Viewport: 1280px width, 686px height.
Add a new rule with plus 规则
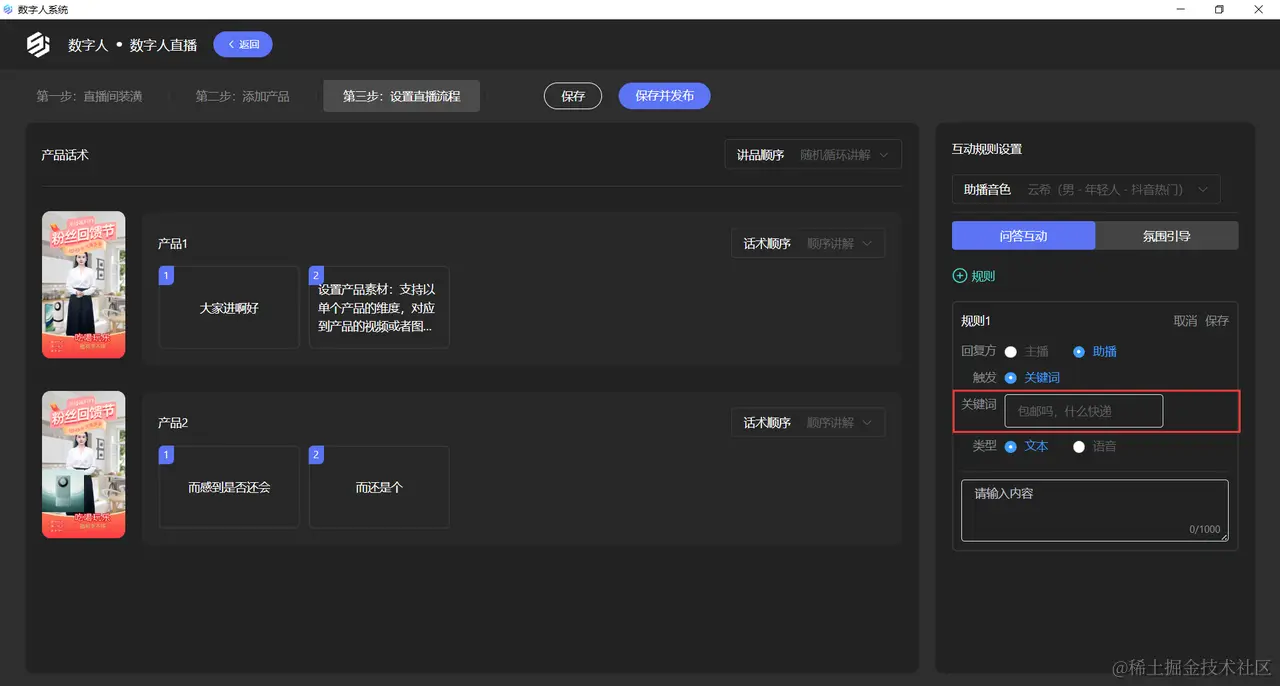[x=973, y=276]
